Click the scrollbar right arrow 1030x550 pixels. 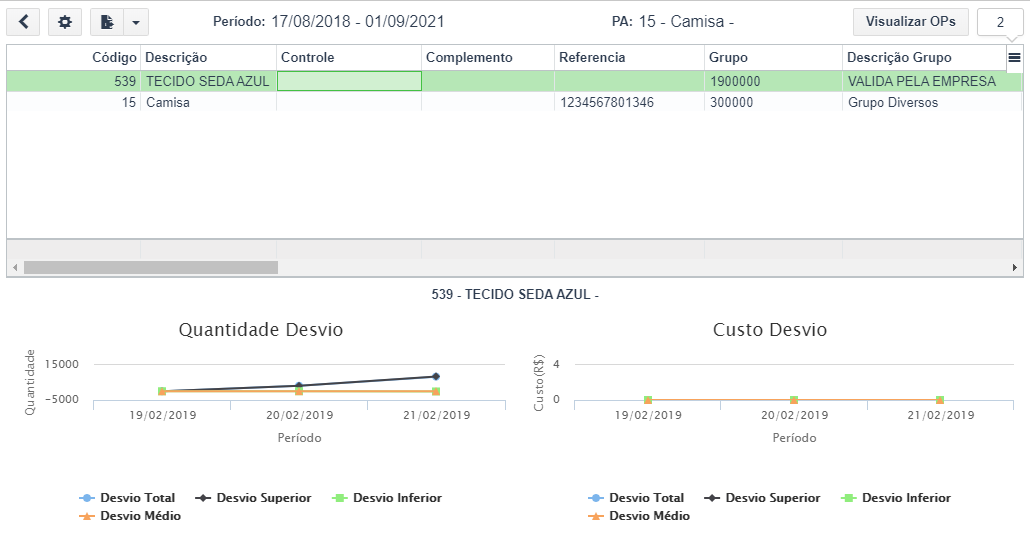[1014, 267]
